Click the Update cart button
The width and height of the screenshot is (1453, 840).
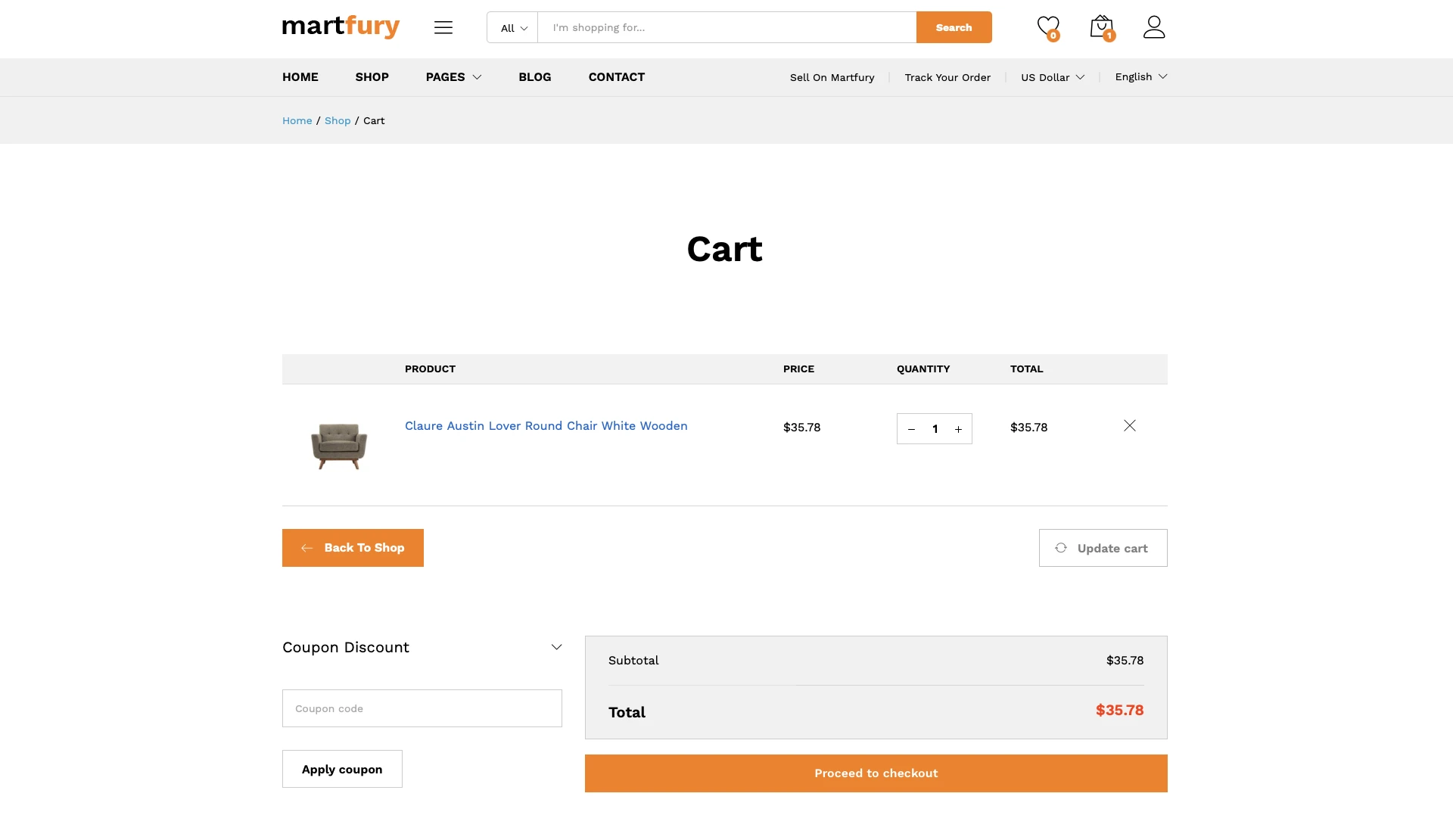click(x=1103, y=548)
